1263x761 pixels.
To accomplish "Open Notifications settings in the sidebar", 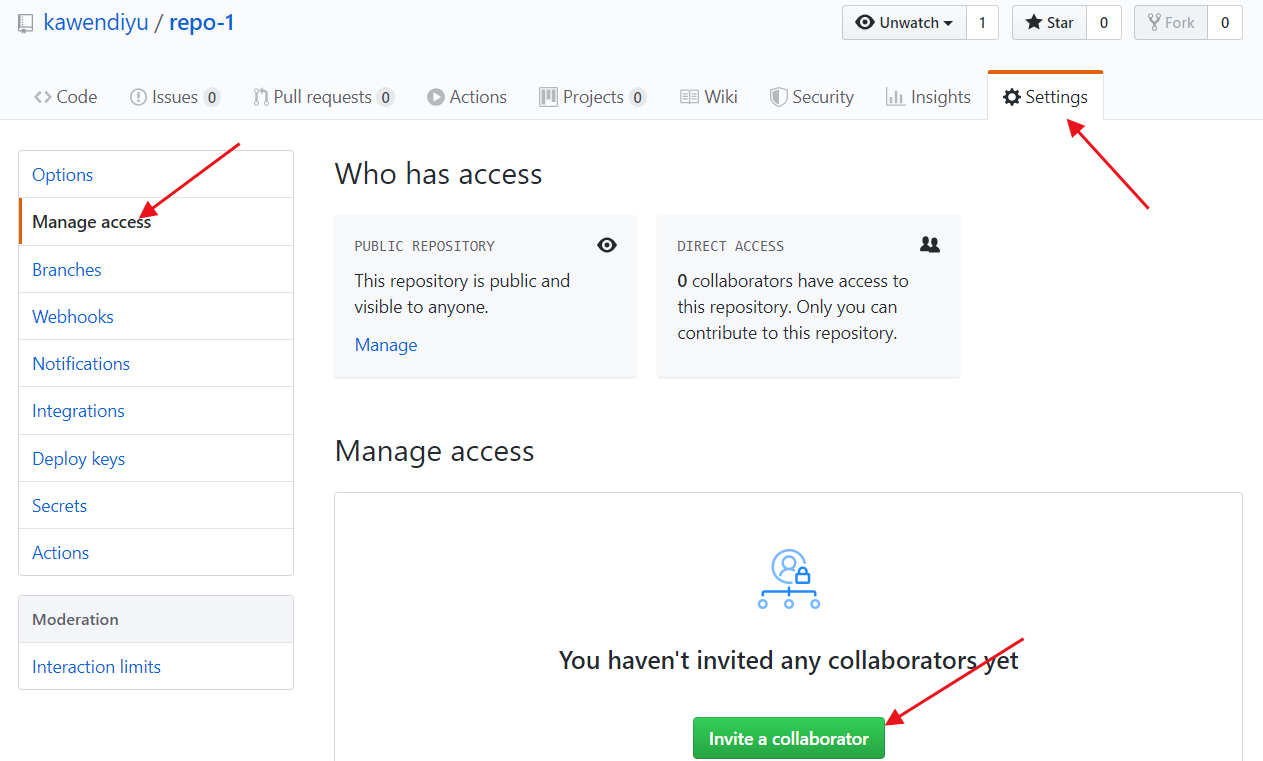I will tap(156, 364).
